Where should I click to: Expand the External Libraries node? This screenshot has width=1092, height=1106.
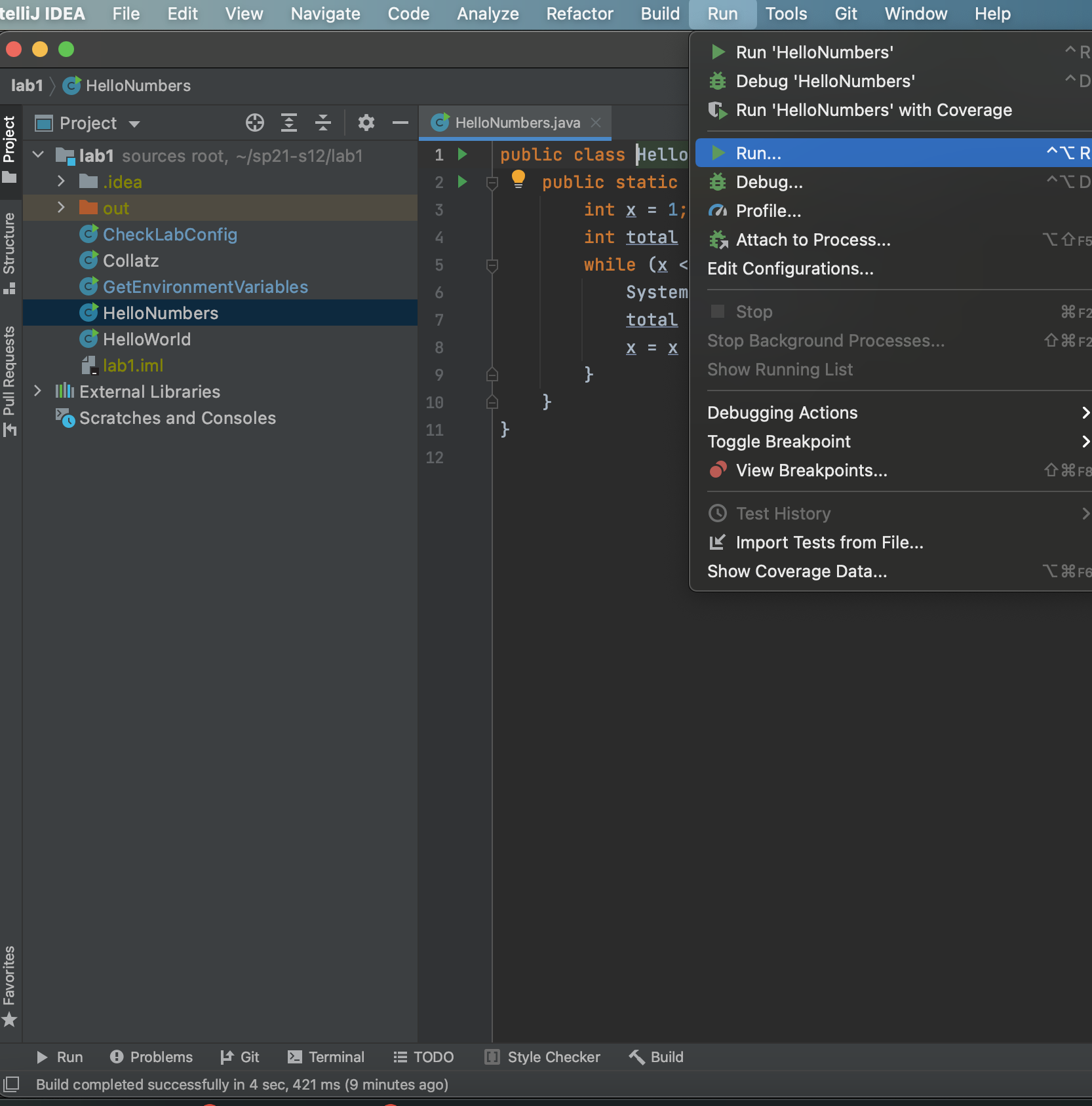(x=38, y=391)
